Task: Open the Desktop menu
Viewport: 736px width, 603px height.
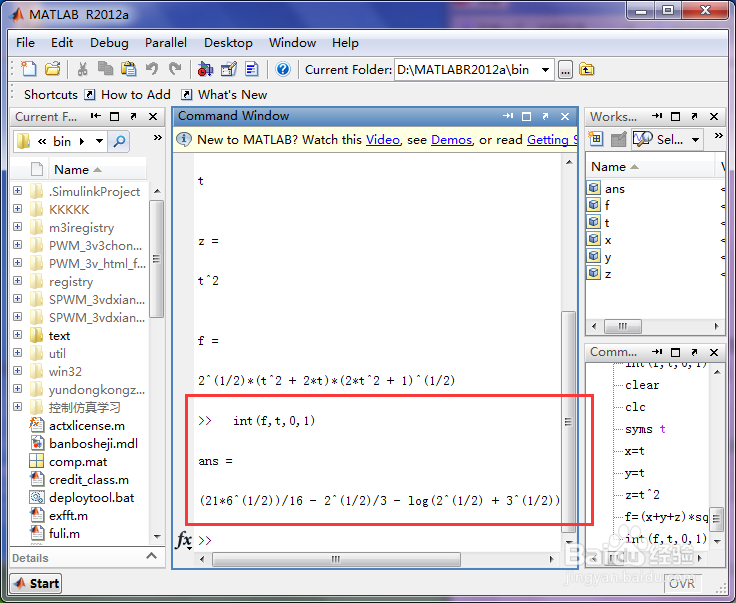Action: (228, 43)
